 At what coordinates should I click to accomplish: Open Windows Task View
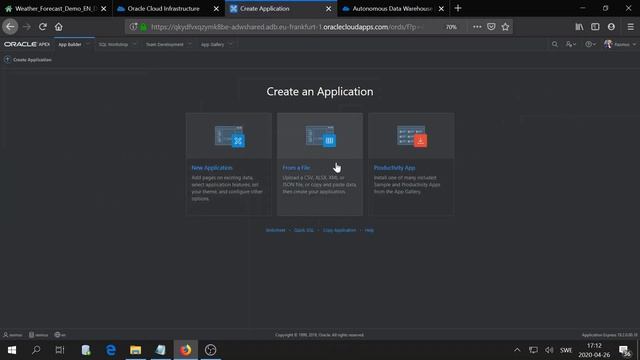[x=60, y=350]
